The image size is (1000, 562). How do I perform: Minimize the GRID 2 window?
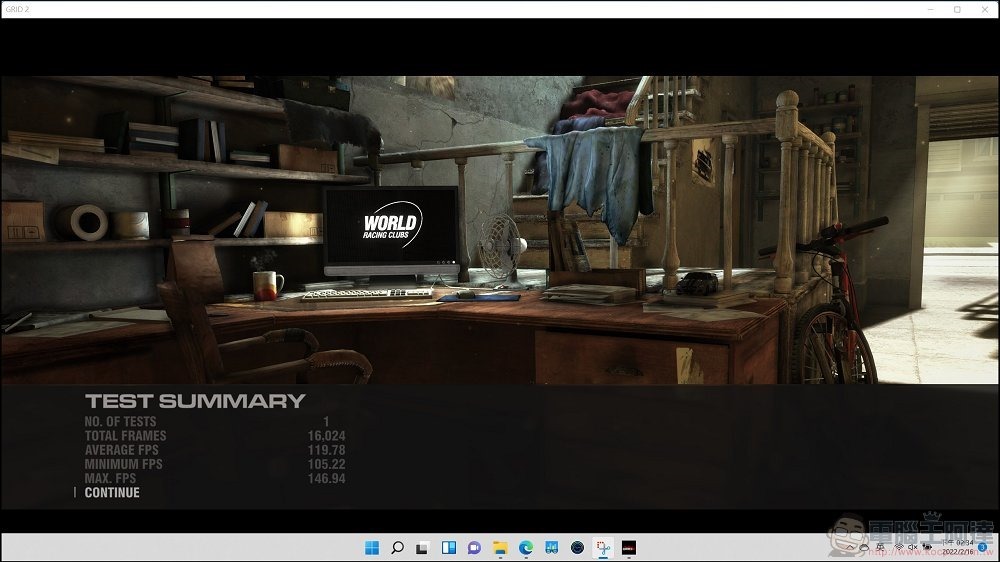pyautogui.click(x=930, y=9)
